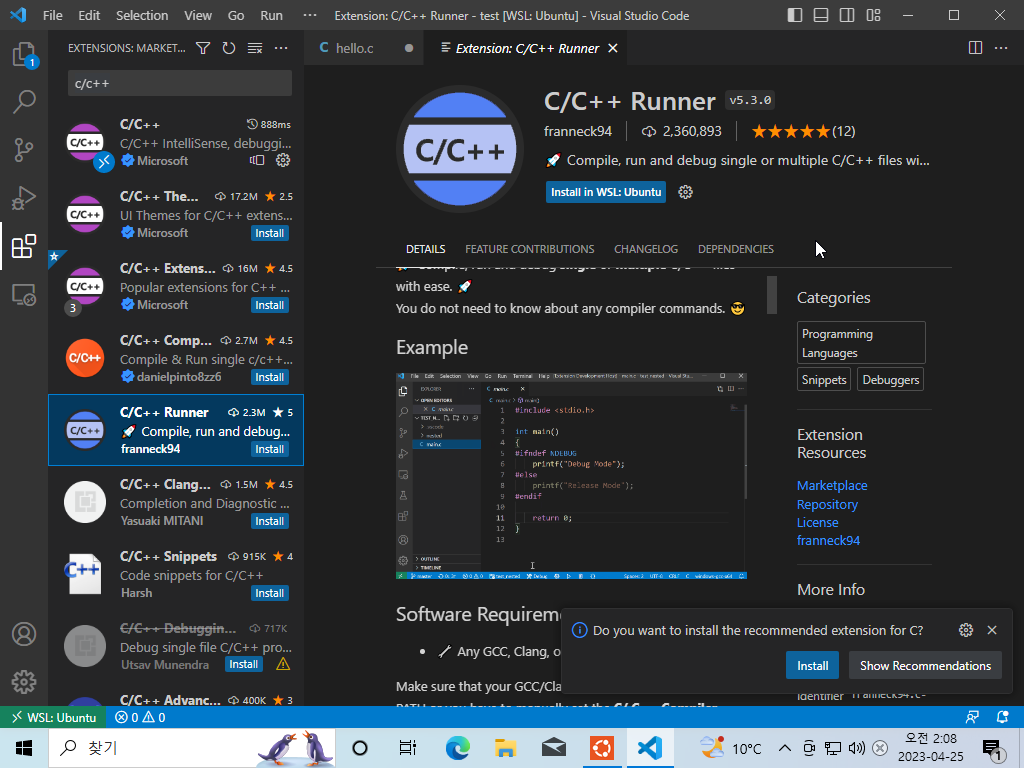Open notifications bell in status bar

point(1003,717)
